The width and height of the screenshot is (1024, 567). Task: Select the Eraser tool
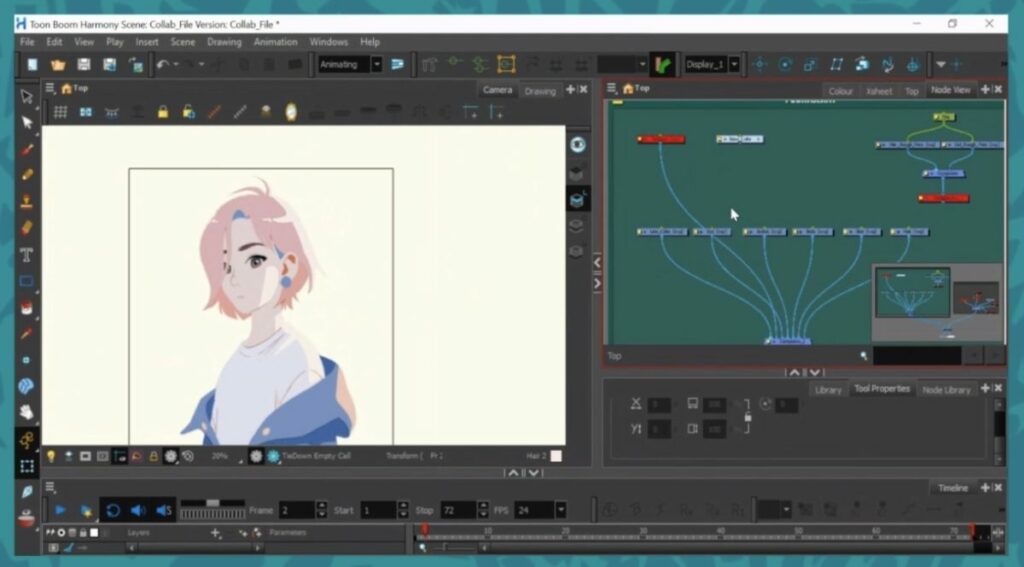click(27, 227)
